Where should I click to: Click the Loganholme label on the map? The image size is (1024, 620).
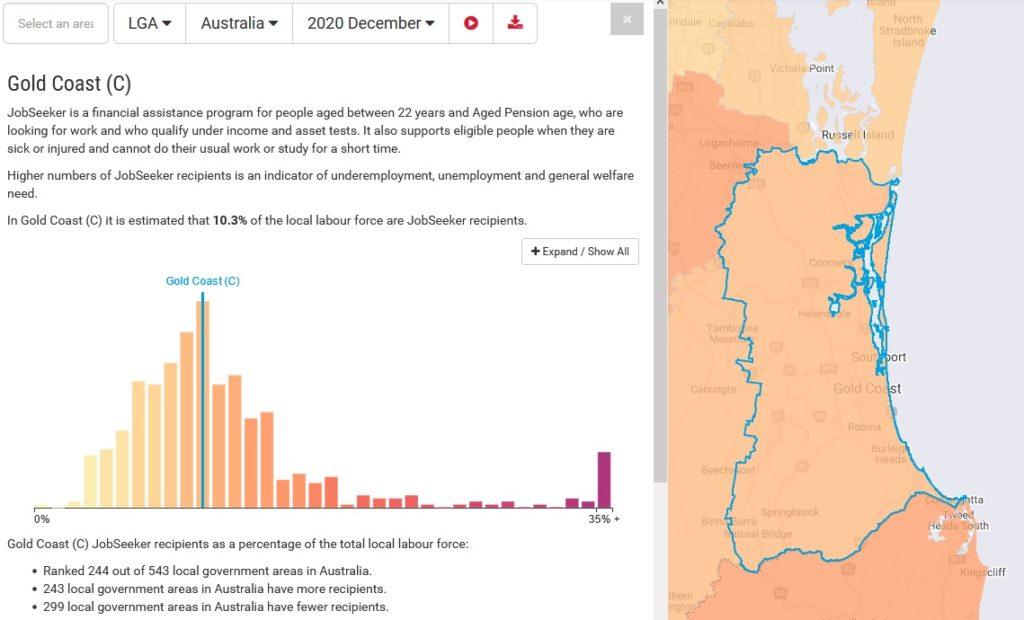pyautogui.click(x=729, y=143)
